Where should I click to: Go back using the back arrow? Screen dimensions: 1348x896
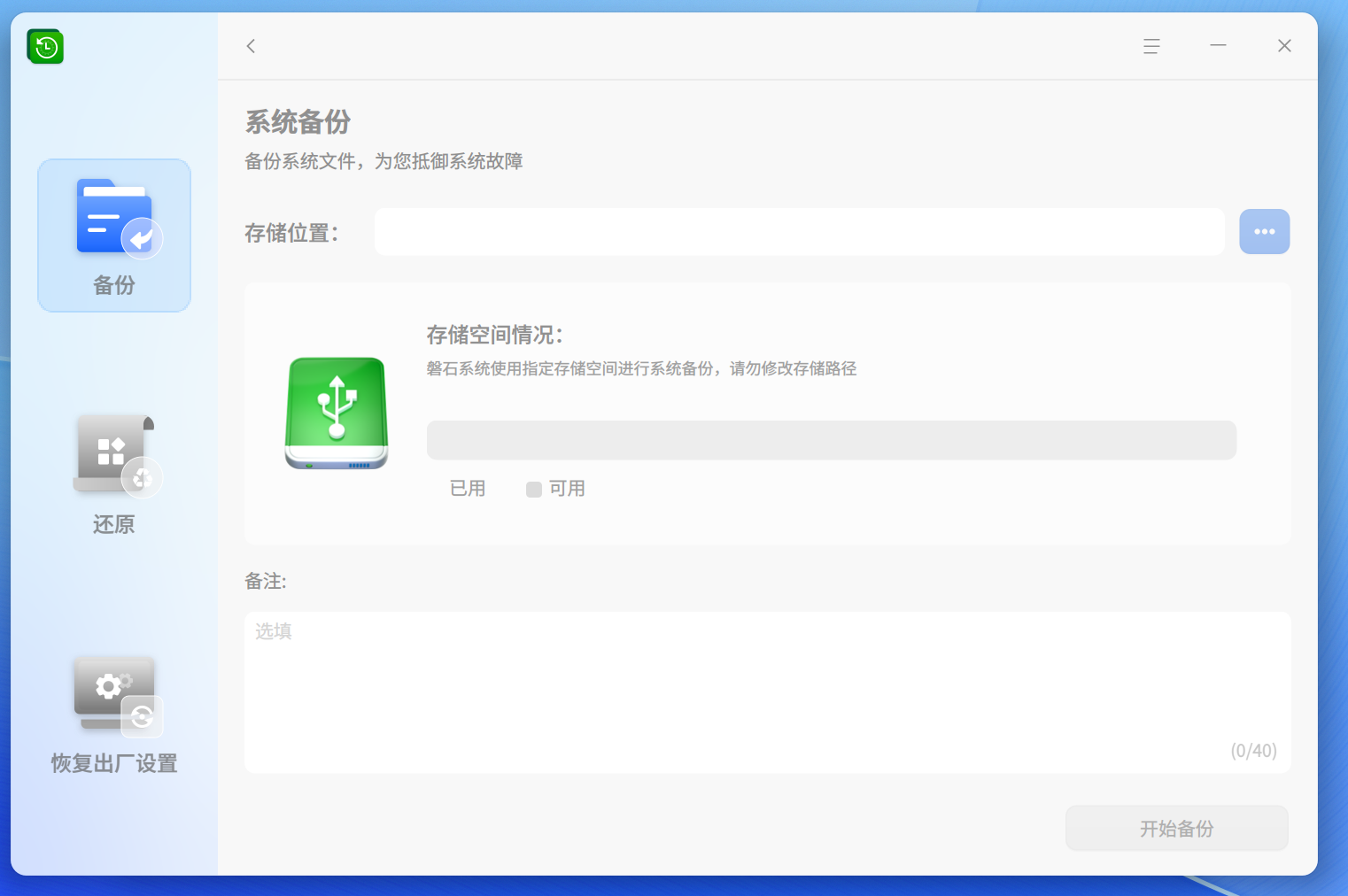(x=251, y=46)
